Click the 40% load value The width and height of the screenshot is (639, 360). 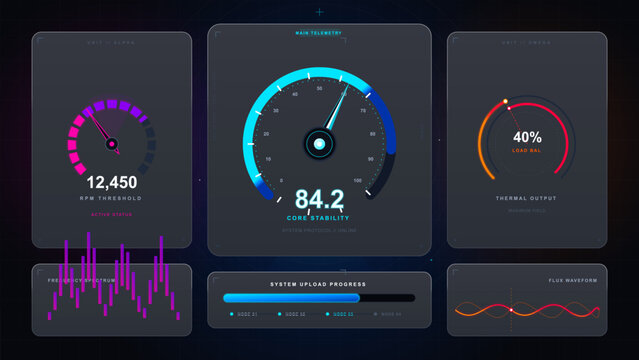click(x=527, y=137)
